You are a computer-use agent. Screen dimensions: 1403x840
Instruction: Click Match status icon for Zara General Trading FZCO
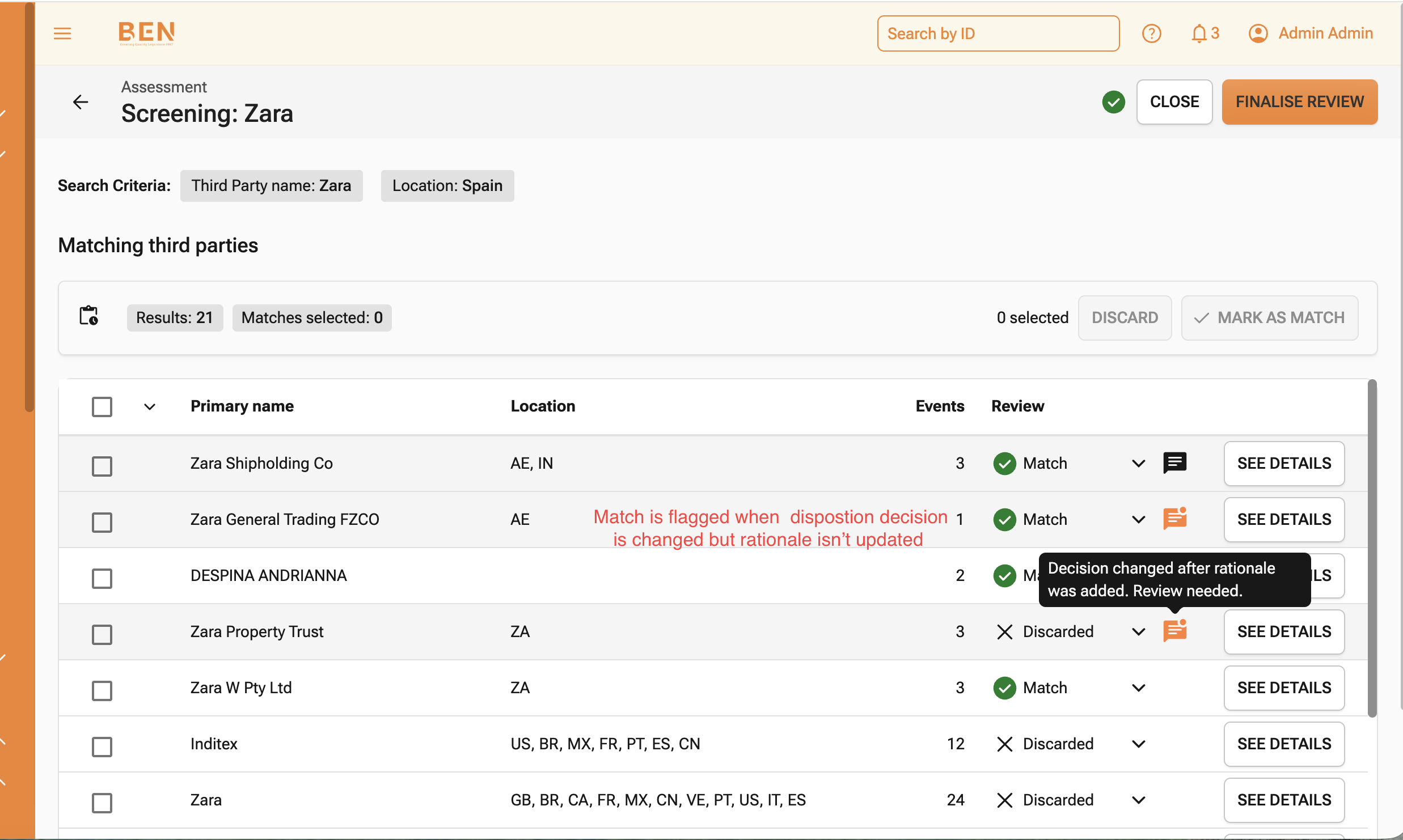[x=1004, y=520]
